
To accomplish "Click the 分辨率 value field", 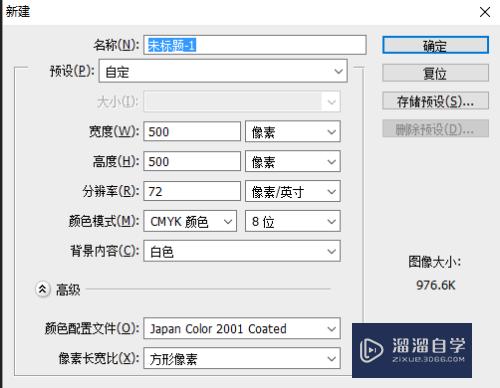I will 192,191.
